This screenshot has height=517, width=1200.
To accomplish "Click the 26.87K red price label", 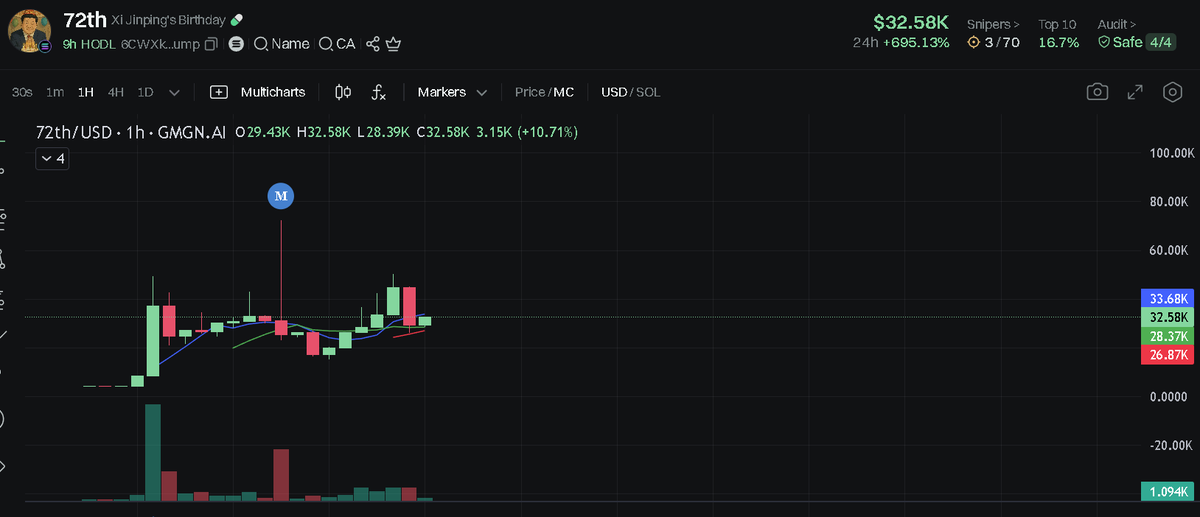I will coord(1168,355).
